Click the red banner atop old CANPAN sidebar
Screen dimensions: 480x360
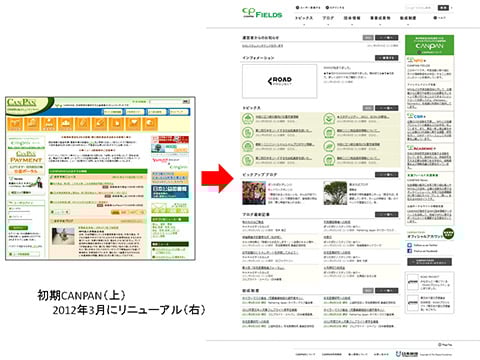tap(170, 139)
